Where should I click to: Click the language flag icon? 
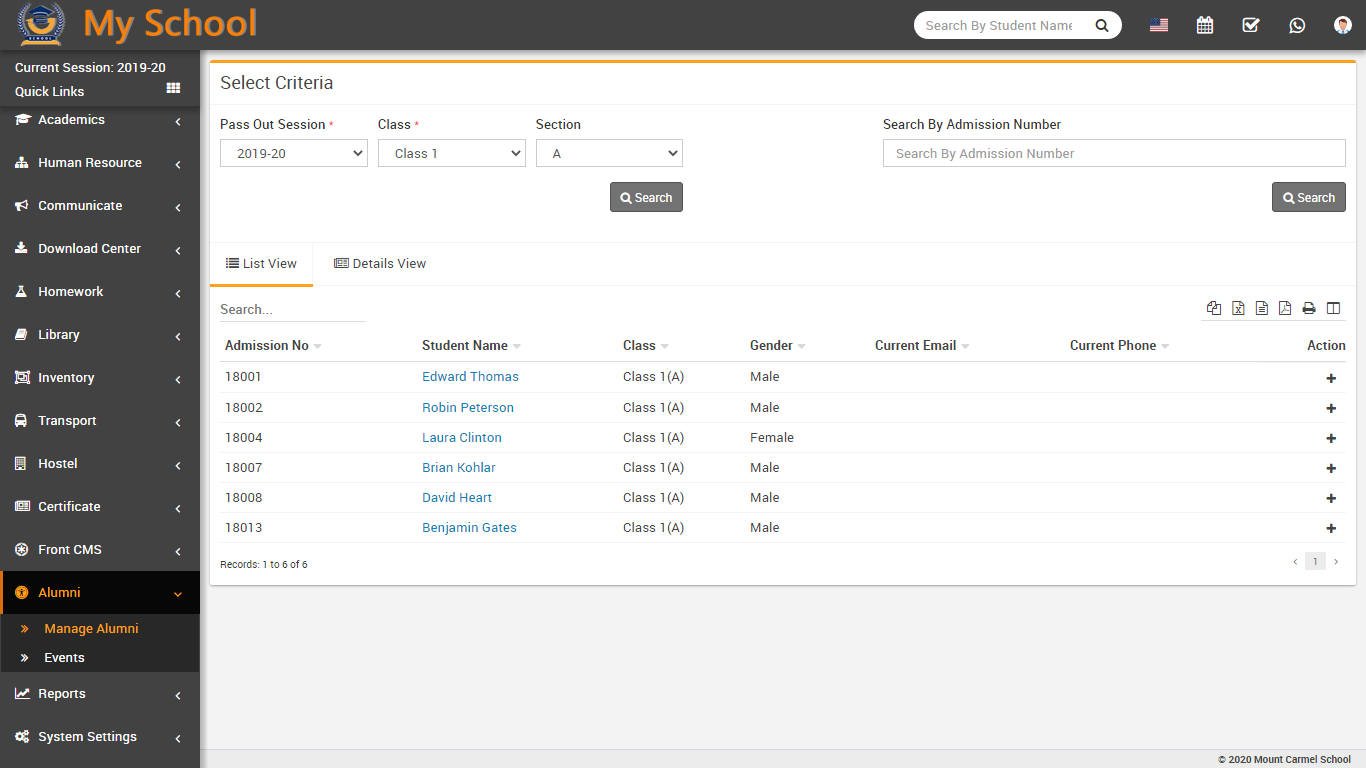pyautogui.click(x=1159, y=25)
